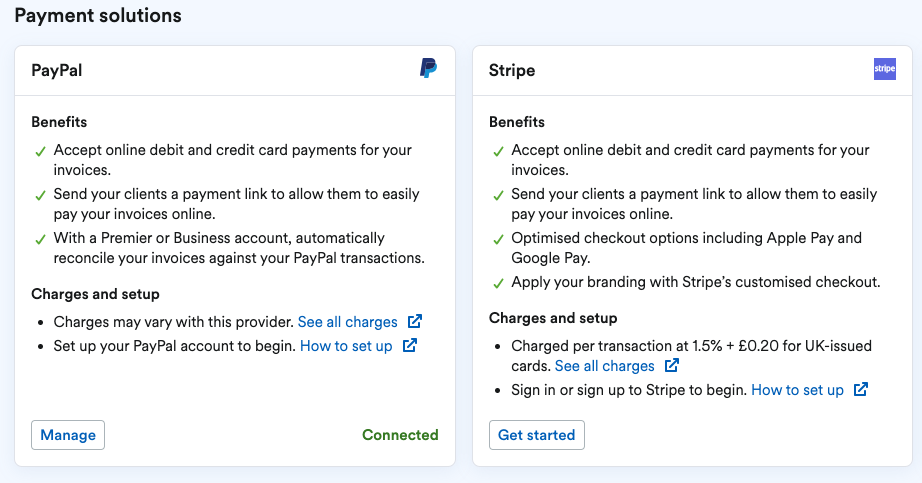Click the PayPal logo icon

click(428, 68)
